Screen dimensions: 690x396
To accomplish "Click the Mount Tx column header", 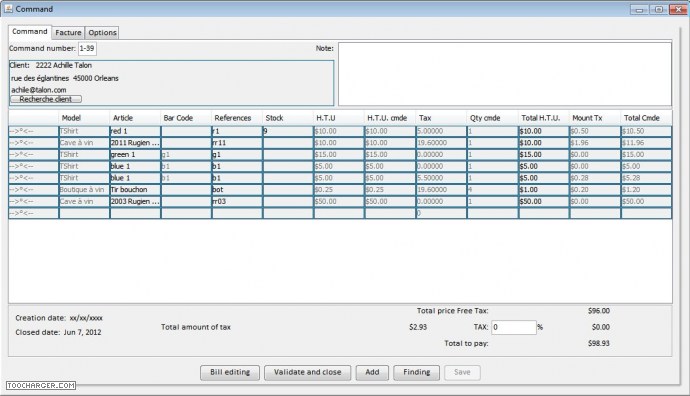I will (595, 118).
